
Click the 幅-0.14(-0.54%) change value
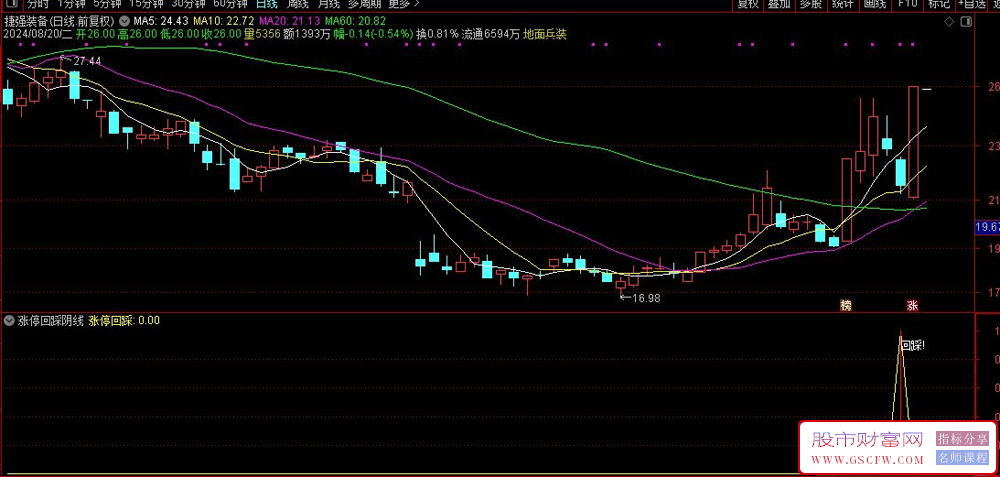pyautogui.click(x=374, y=34)
